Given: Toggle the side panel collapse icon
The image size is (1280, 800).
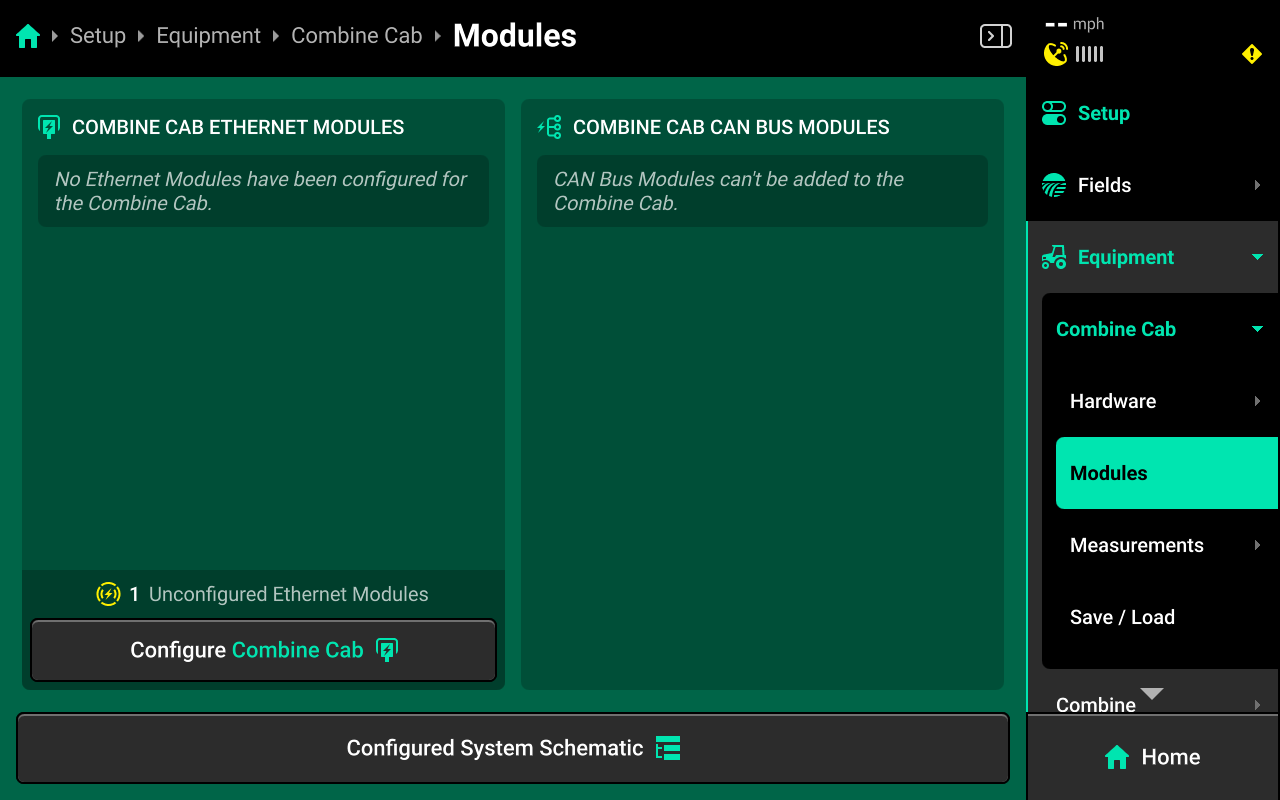Looking at the screenshot, I should (x=995, y=37).
